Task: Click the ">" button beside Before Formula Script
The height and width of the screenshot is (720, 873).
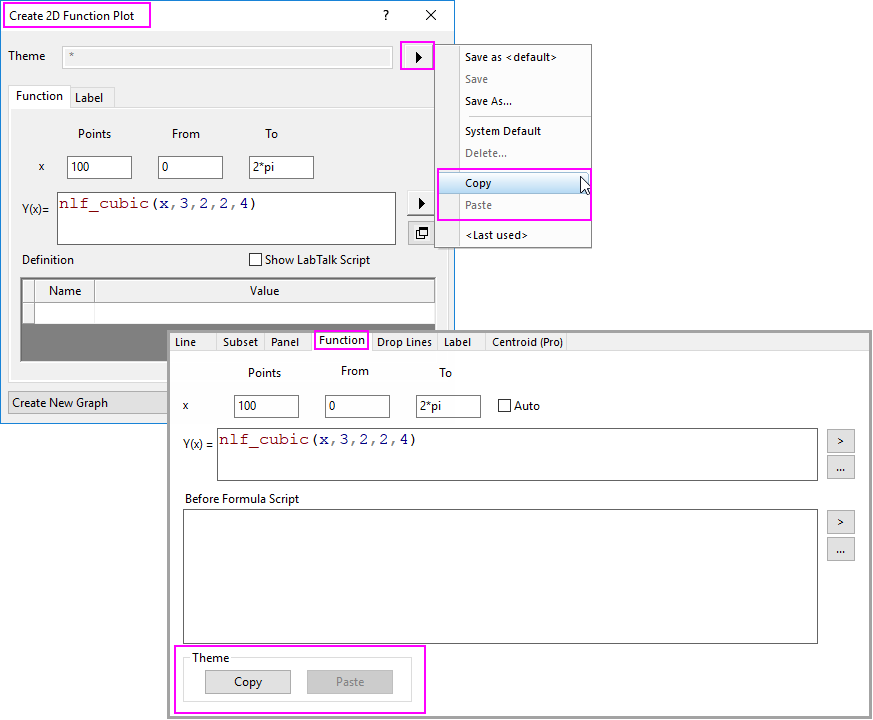Action: pos(840,521)
